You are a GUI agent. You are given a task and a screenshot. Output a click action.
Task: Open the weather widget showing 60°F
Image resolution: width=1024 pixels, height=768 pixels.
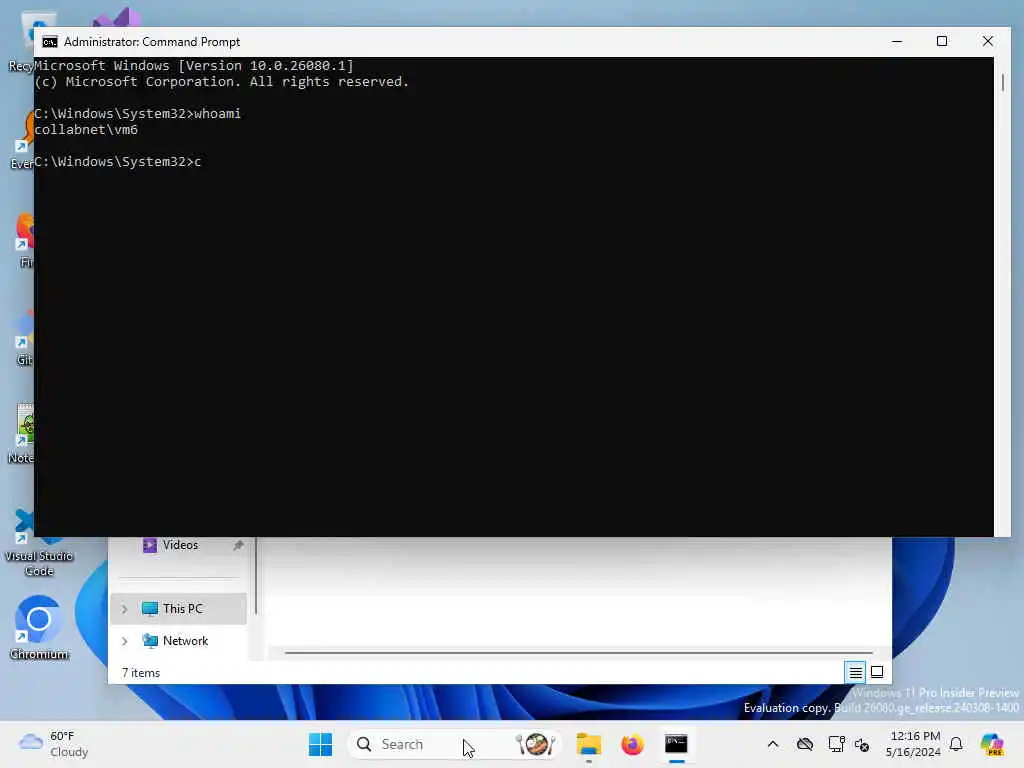(54, 744)
